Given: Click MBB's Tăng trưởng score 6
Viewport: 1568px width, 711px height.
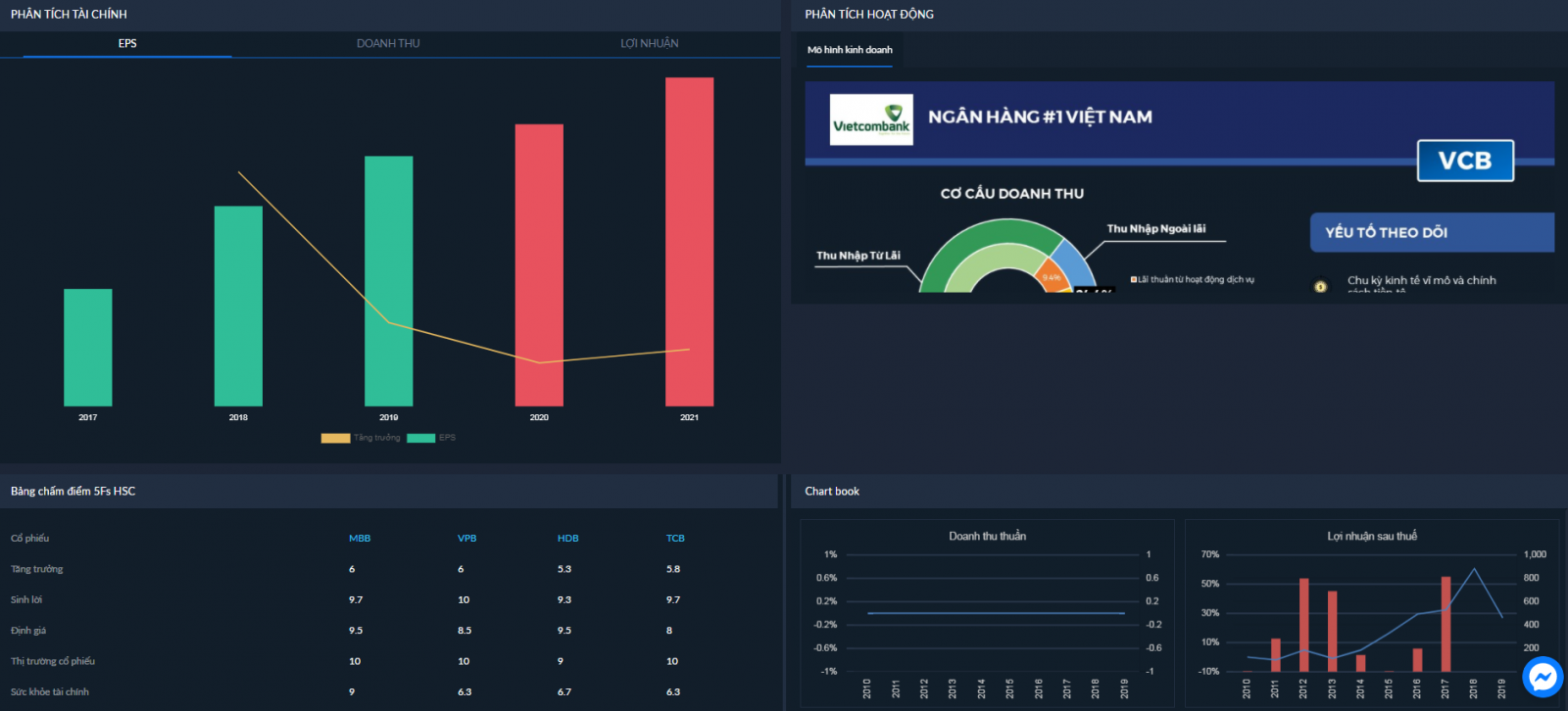Looking at the screenshot, I should 352,569.
